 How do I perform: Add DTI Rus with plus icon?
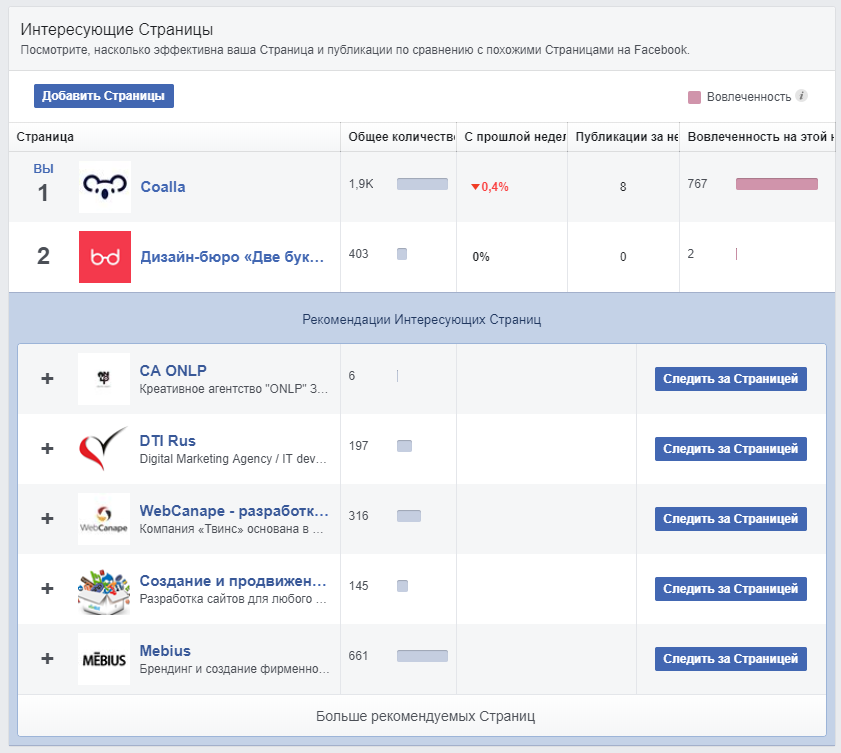[47, 448]
